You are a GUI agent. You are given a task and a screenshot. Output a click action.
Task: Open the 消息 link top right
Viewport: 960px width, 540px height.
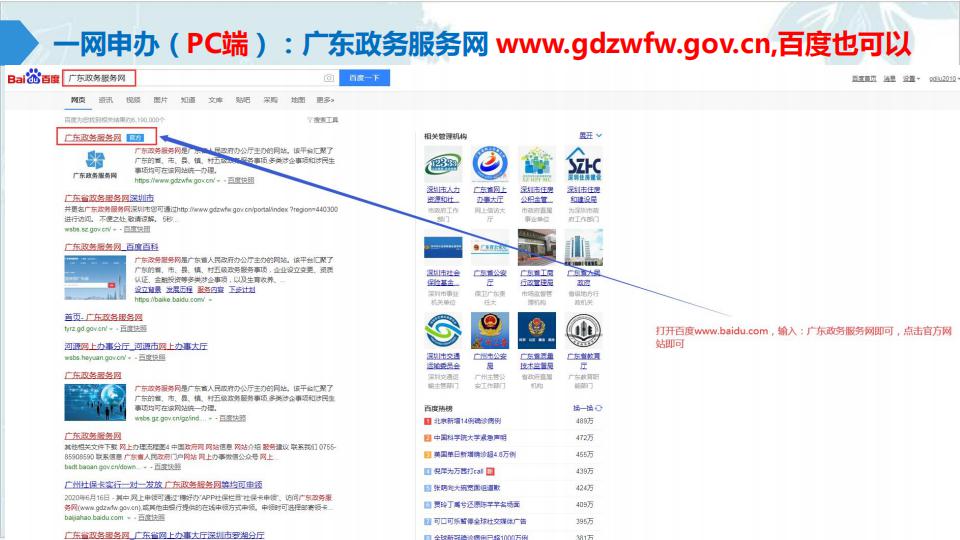(x=890, y=78)
